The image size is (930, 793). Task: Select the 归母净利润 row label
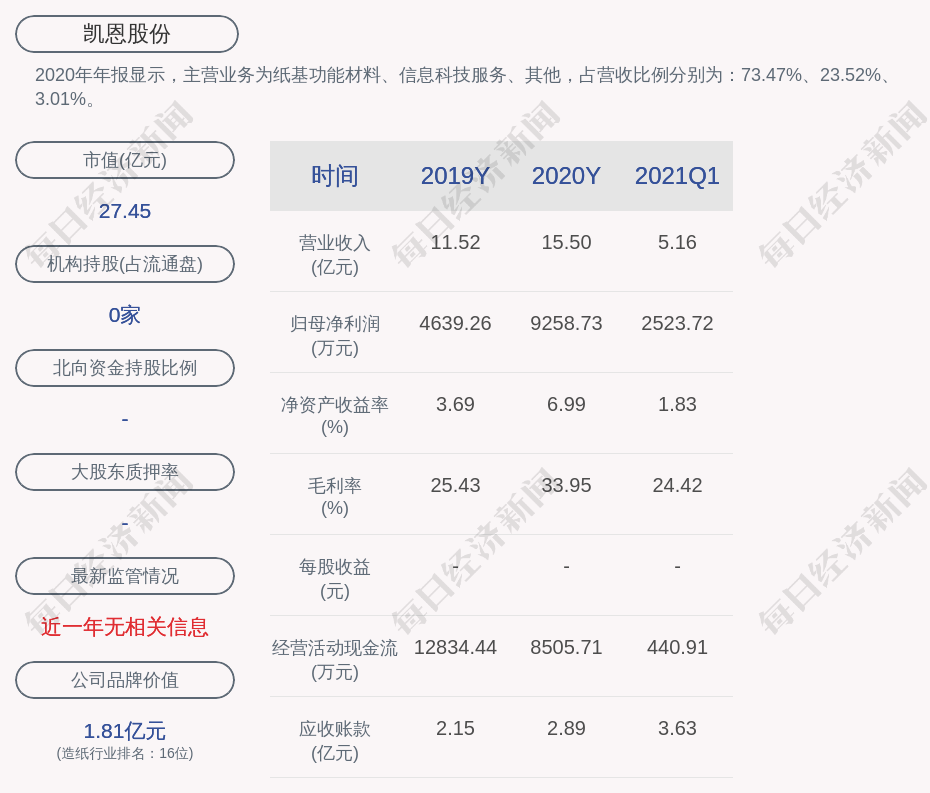(335, 336)
